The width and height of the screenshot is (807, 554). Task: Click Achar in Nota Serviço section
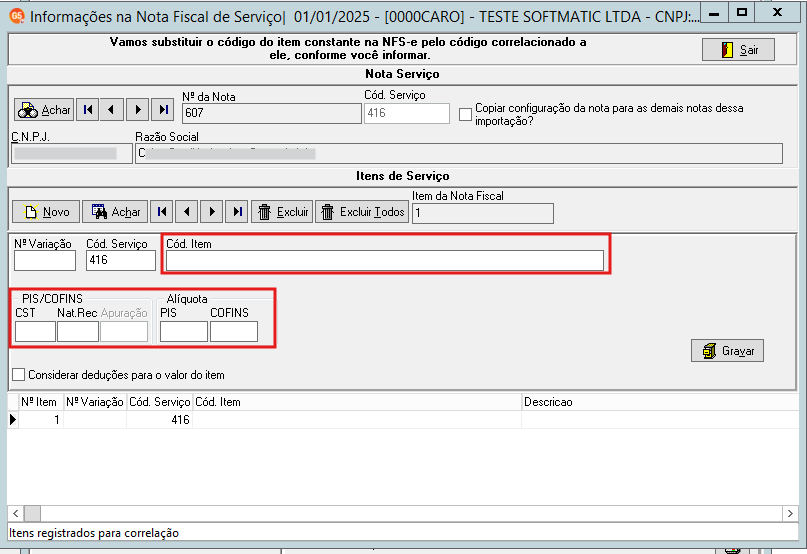(44, 110)
